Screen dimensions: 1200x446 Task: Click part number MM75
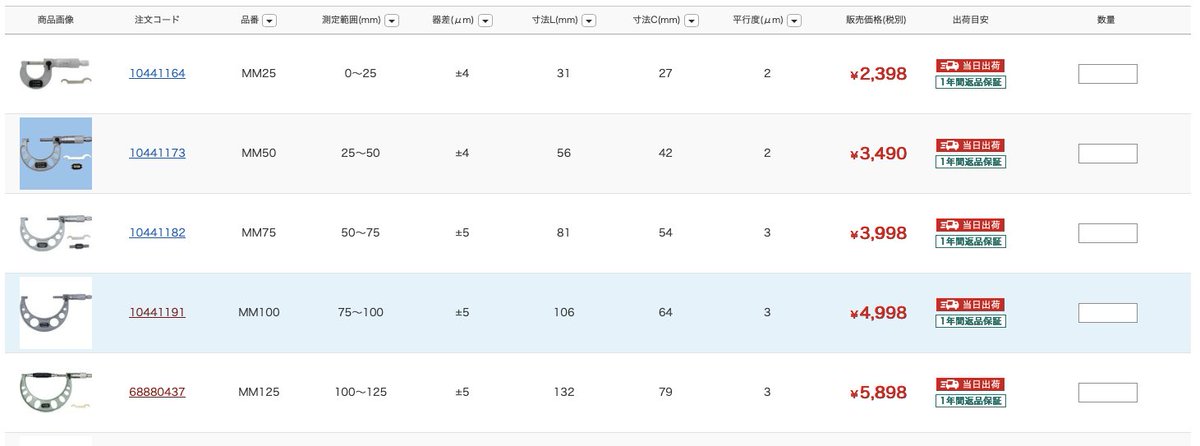coord(259,233)
